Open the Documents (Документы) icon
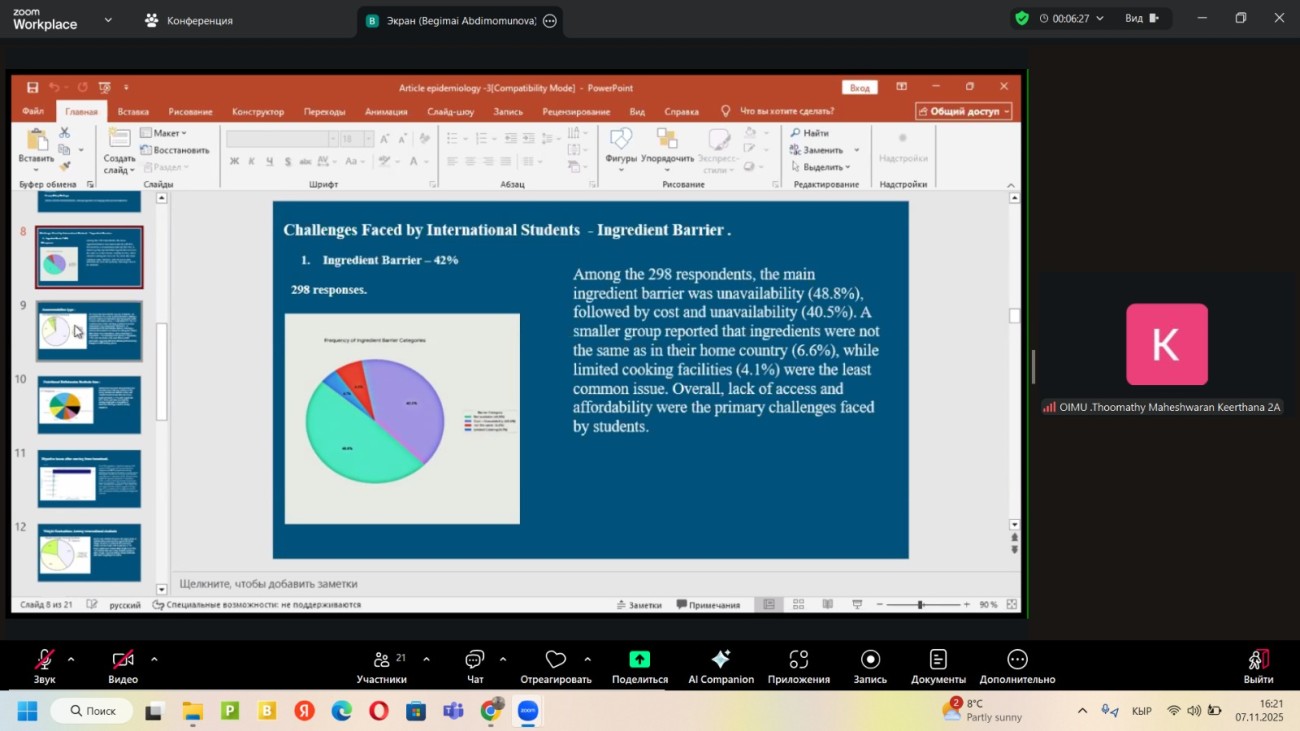The height and width of the screenshot is (731, 1300). click(x=938, y=660)
